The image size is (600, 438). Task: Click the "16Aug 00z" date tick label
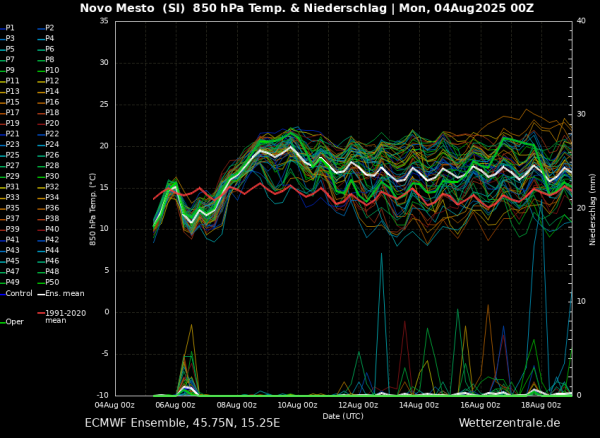click(x=480, y=405)
